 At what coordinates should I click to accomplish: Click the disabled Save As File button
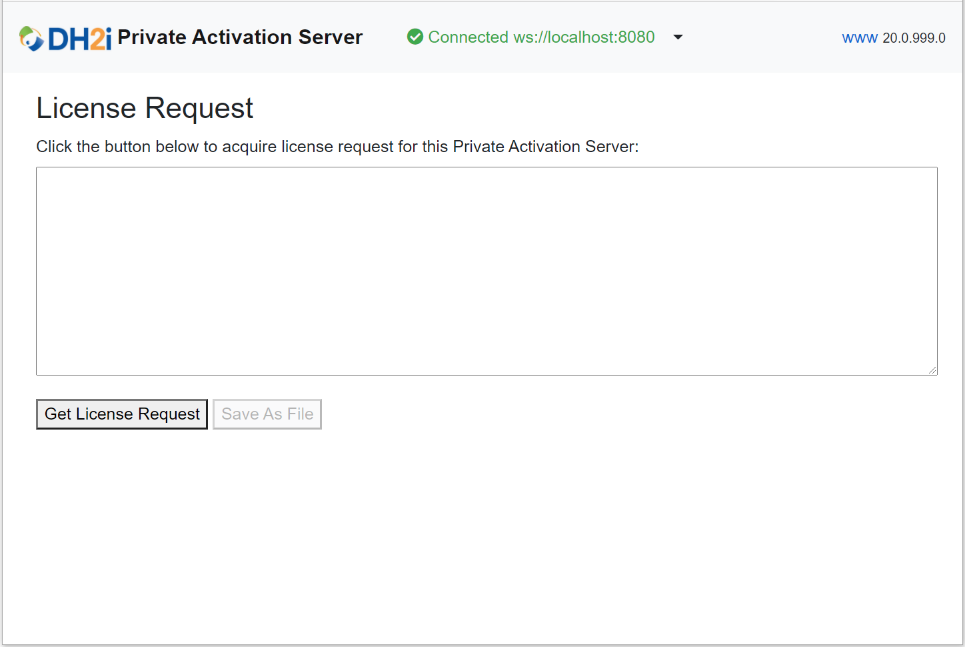click(x=266, y=413)
